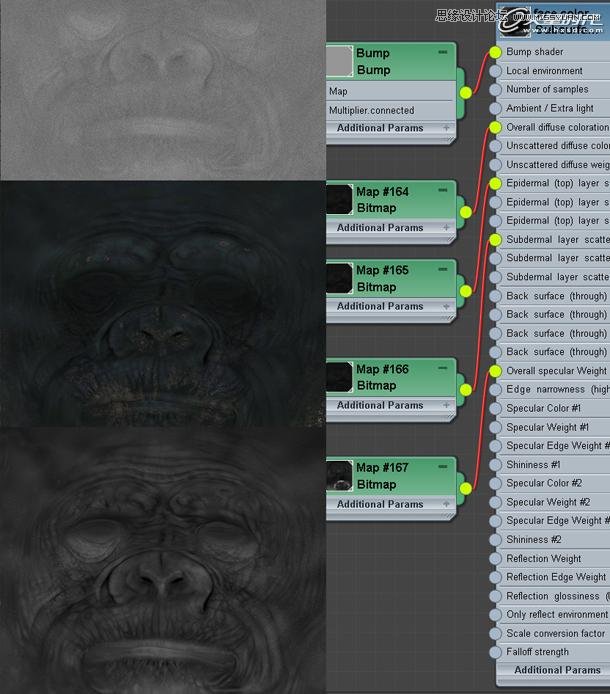Click the Specular Color #2 parameter label
This screenshot has height=694, width=610.
point(544,483)
